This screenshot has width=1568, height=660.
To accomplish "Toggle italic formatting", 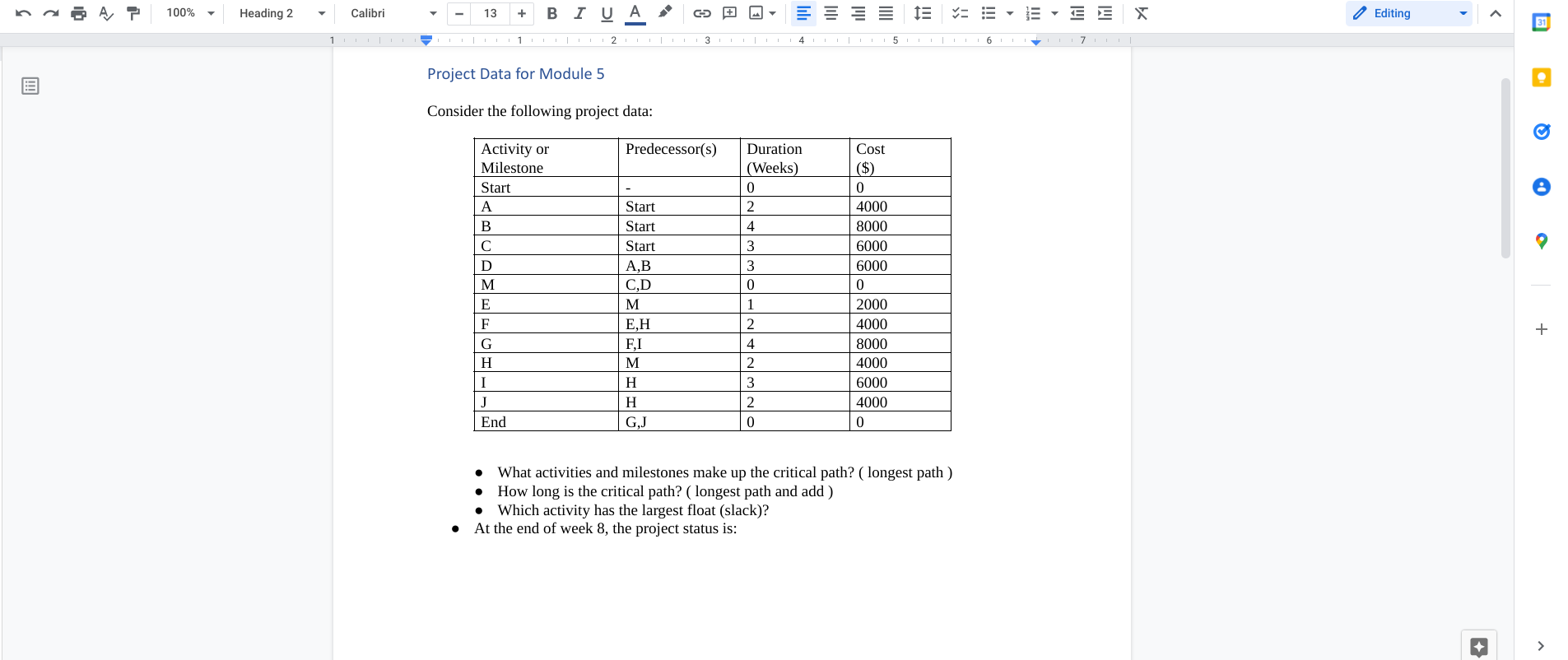I will point(579,13).
